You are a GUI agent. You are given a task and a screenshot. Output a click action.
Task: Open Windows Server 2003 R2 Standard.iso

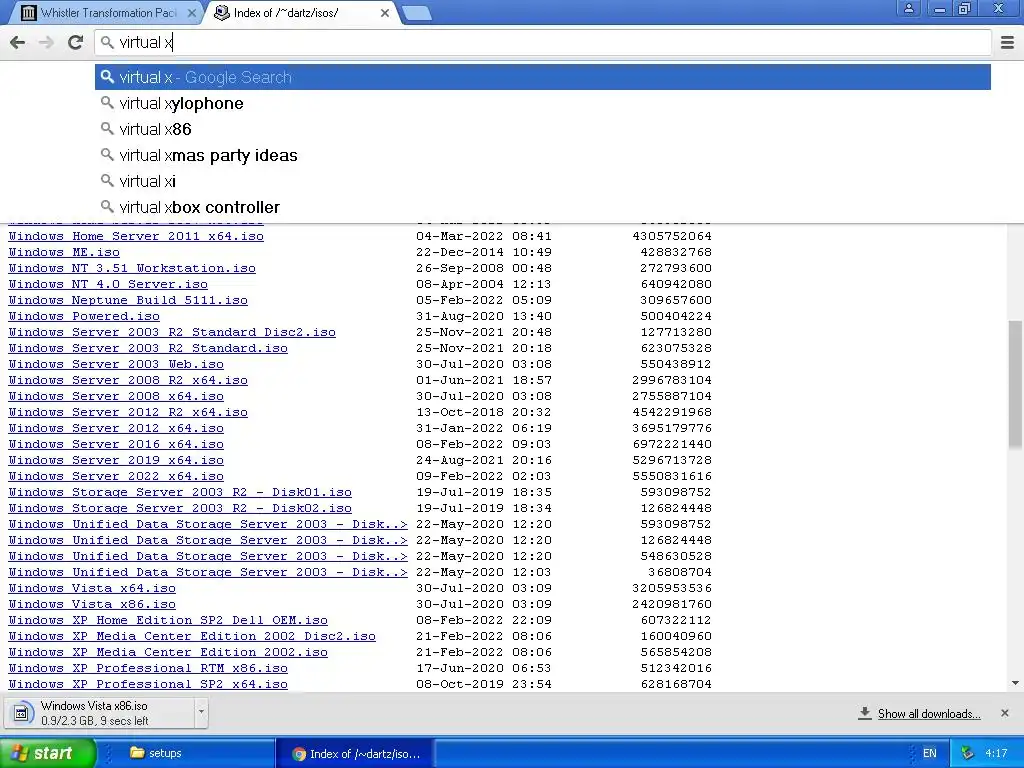[148, 348]
